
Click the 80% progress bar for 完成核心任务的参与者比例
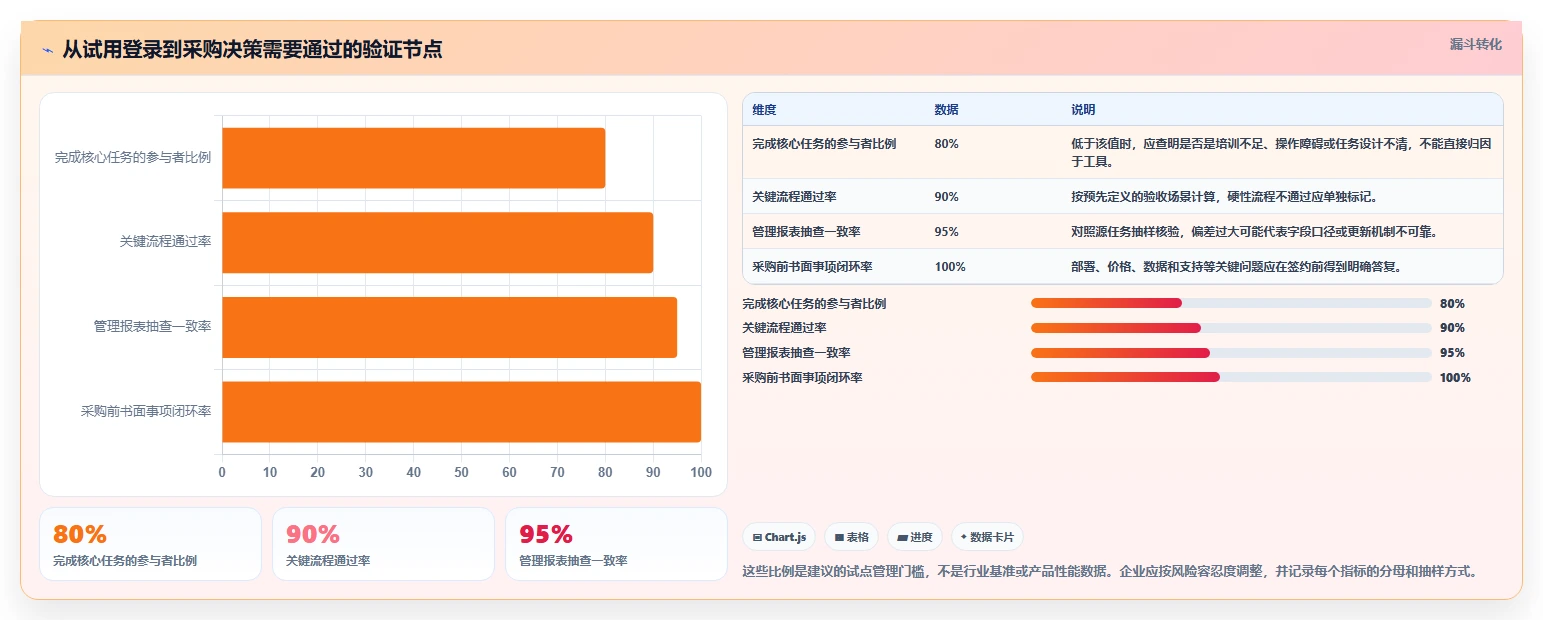1231,303
